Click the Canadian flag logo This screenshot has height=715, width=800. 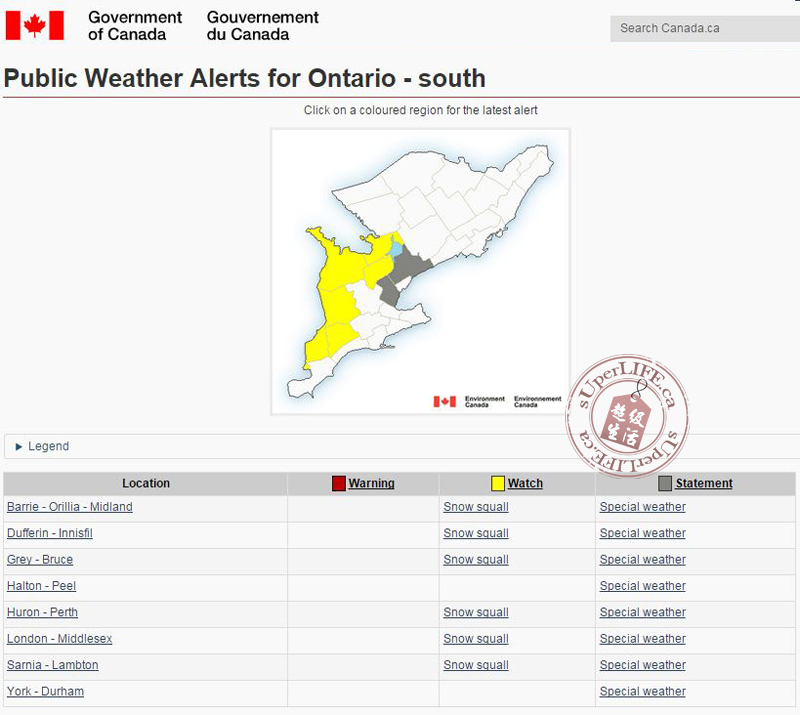(x=35, y=25)
